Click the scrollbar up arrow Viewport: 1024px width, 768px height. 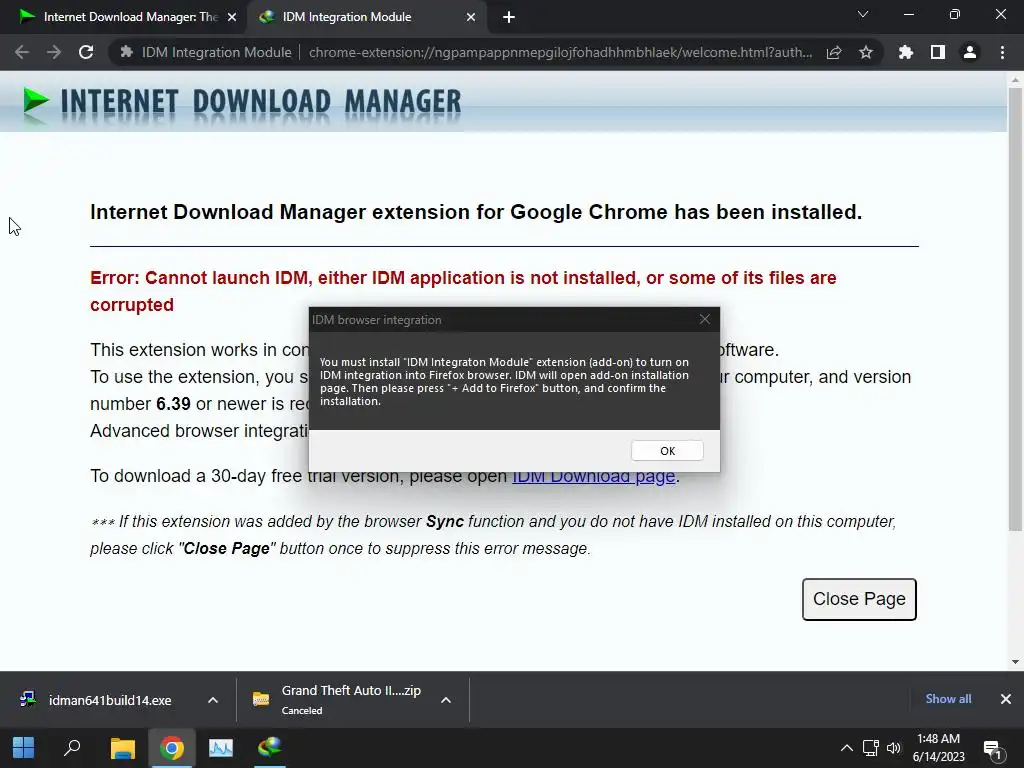pyautogui.click(x=1015, y=80)
